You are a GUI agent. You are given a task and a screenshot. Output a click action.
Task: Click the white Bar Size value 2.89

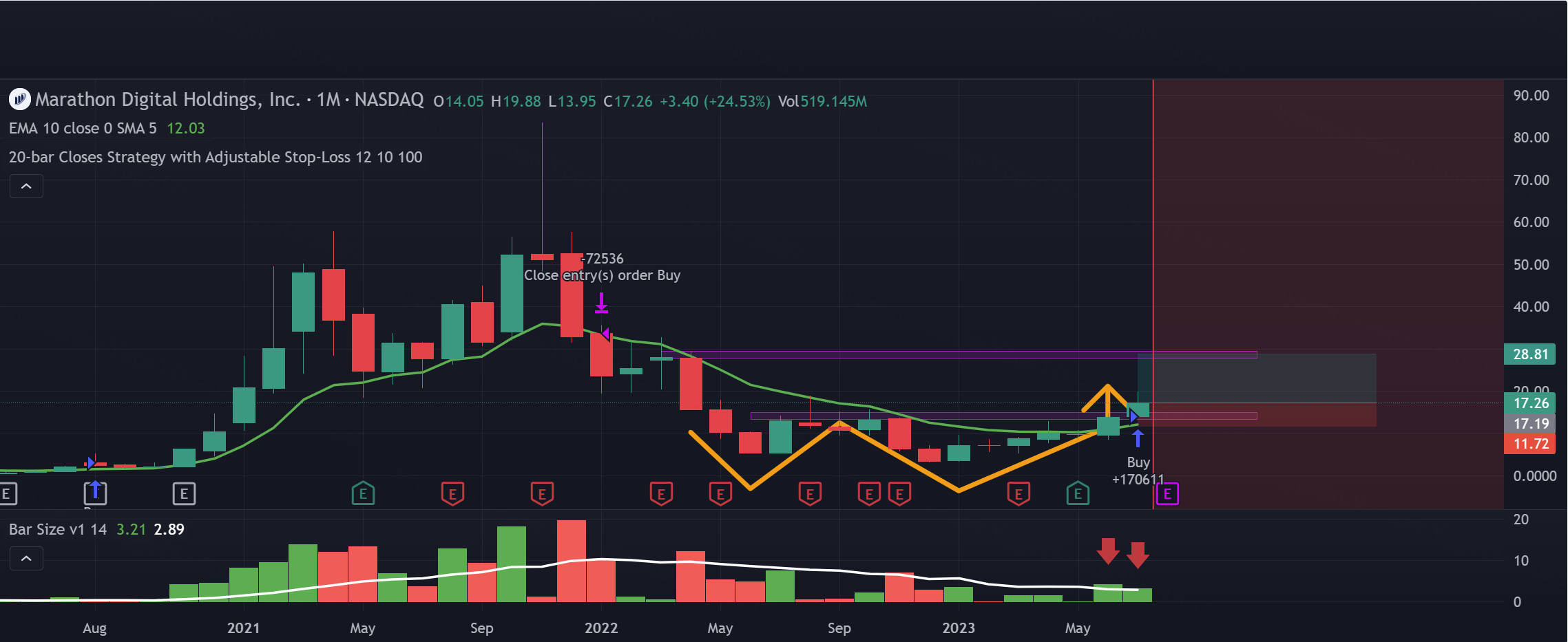pos(169,529)
